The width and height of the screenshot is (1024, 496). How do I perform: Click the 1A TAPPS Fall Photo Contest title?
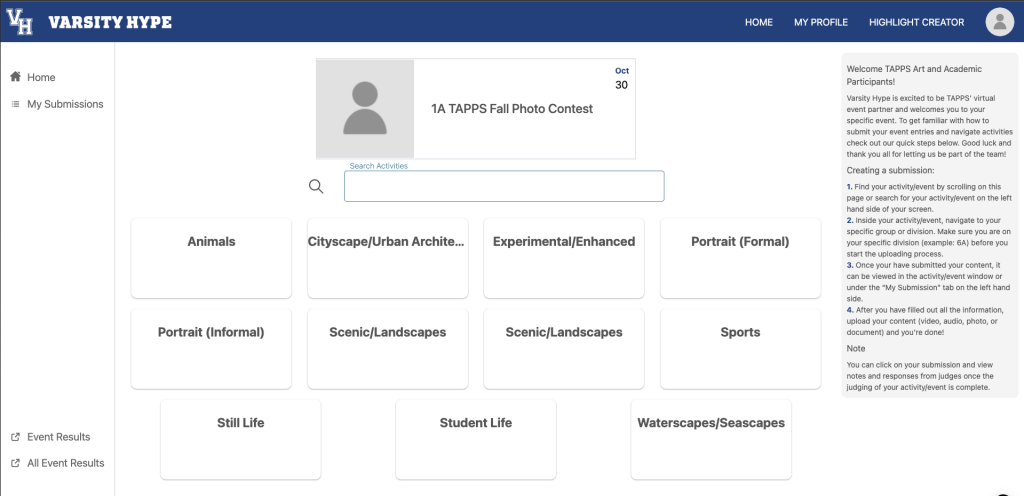512,109
